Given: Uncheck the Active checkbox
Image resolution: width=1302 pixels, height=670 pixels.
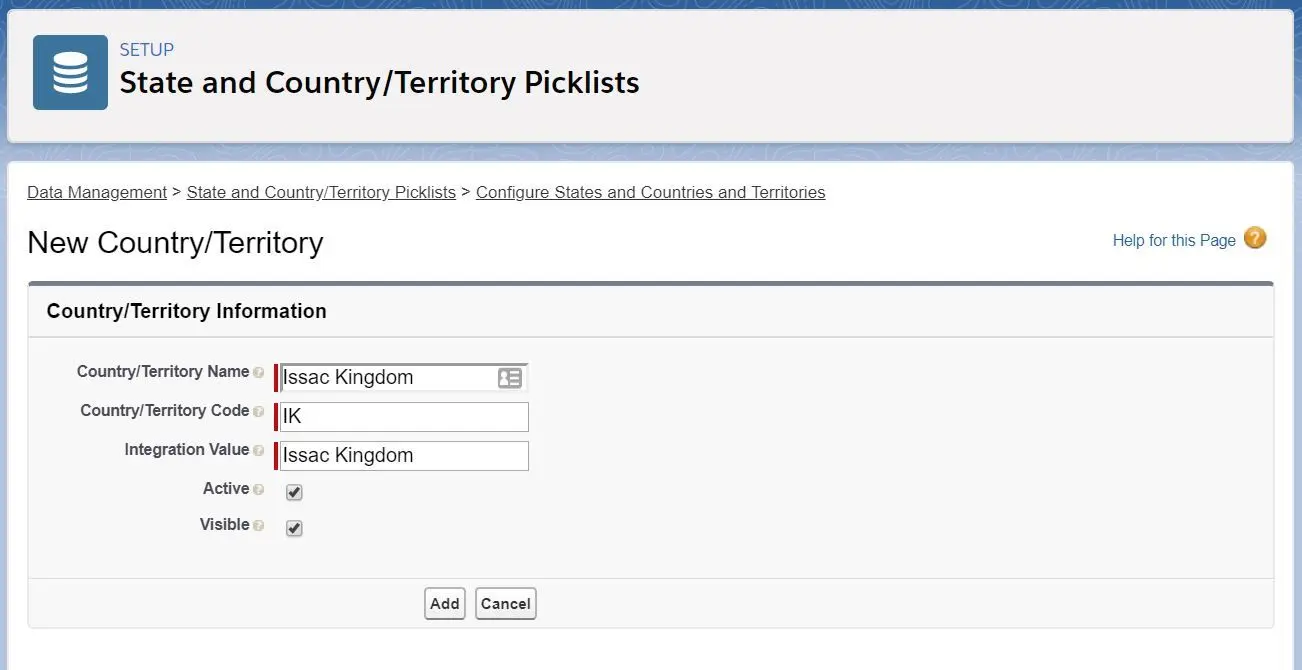Looking at the screenshot, I should click(294, 492).
